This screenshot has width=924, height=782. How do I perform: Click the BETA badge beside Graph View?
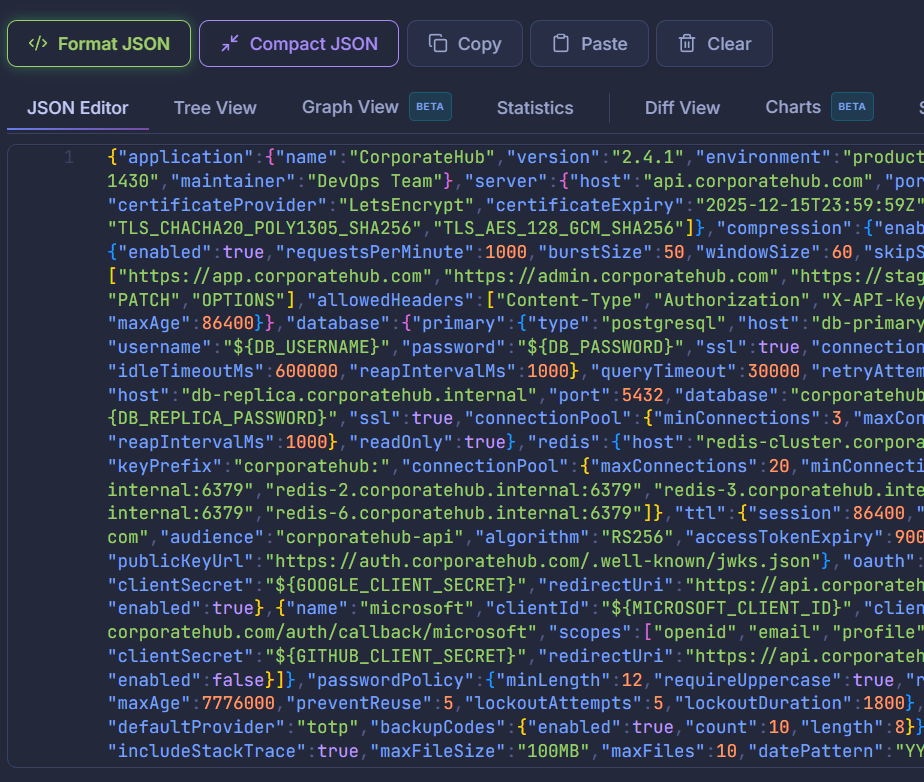click(x=430, y=107)
